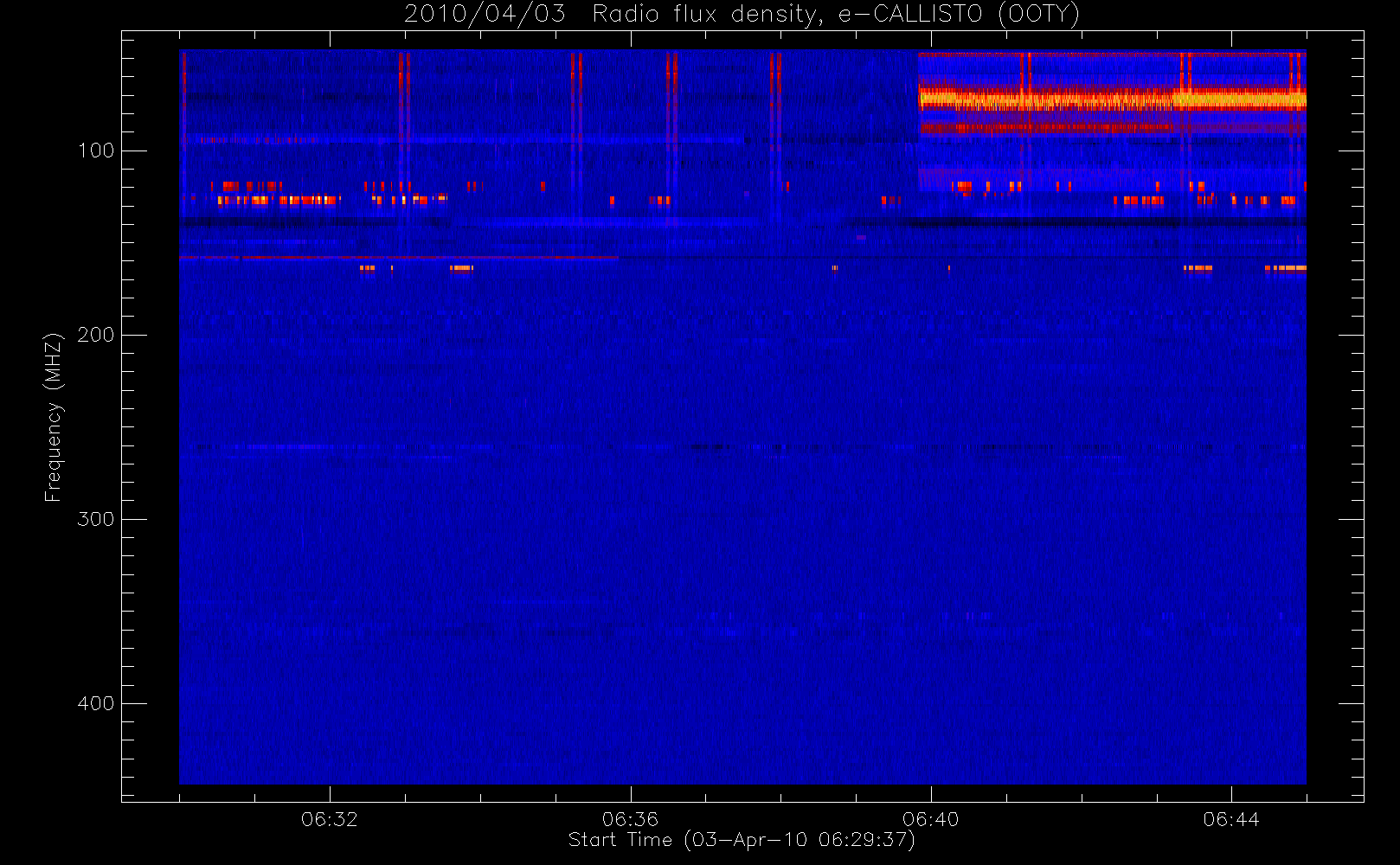Click the 300 frequency tick label

coord(96,519)
